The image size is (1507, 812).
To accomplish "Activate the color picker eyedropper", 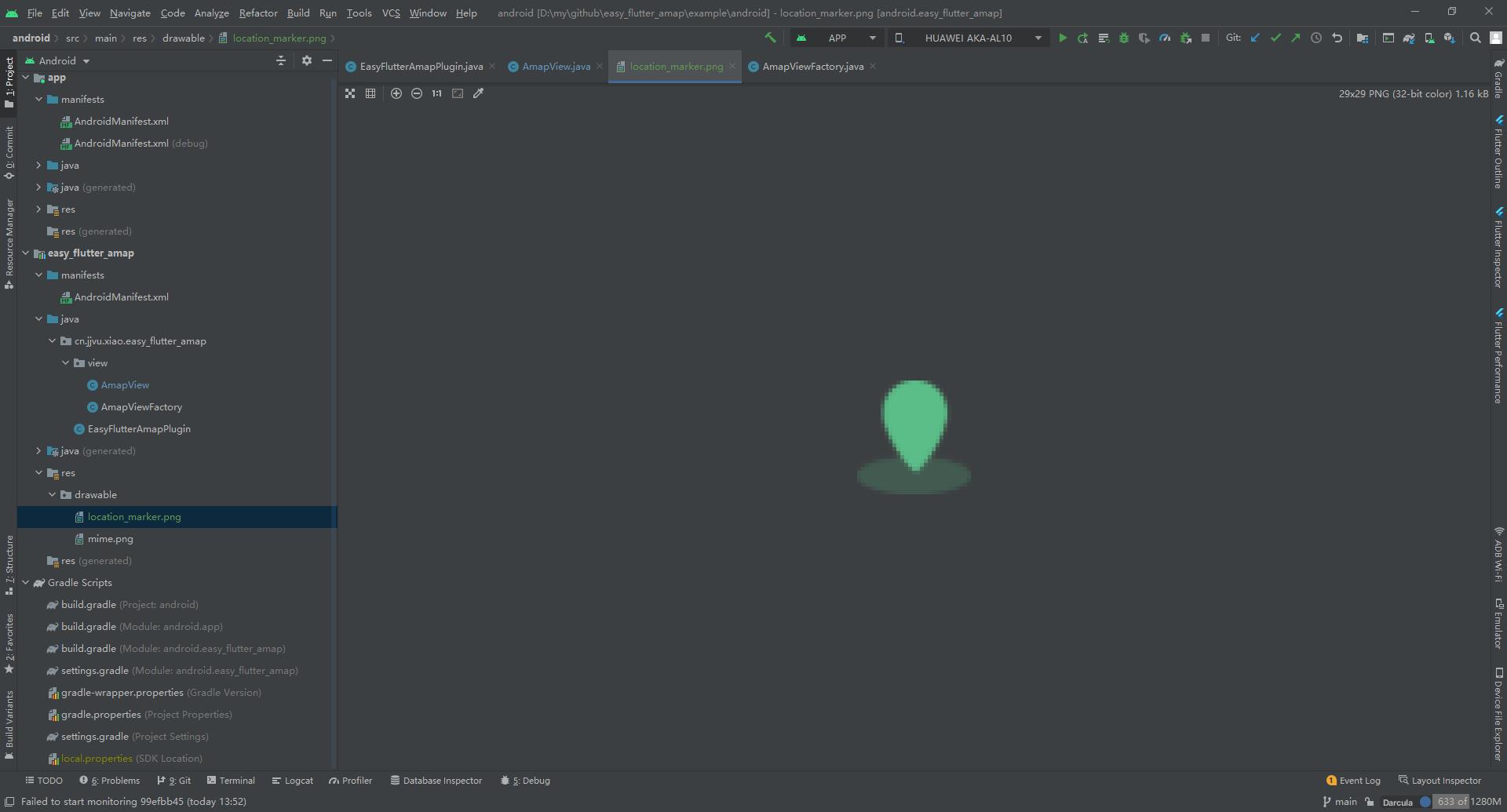I will tap(478, 93).
